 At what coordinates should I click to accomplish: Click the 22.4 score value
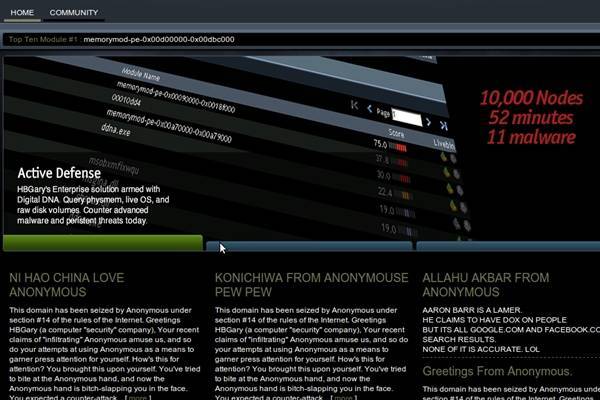click(x=385, y=192)
